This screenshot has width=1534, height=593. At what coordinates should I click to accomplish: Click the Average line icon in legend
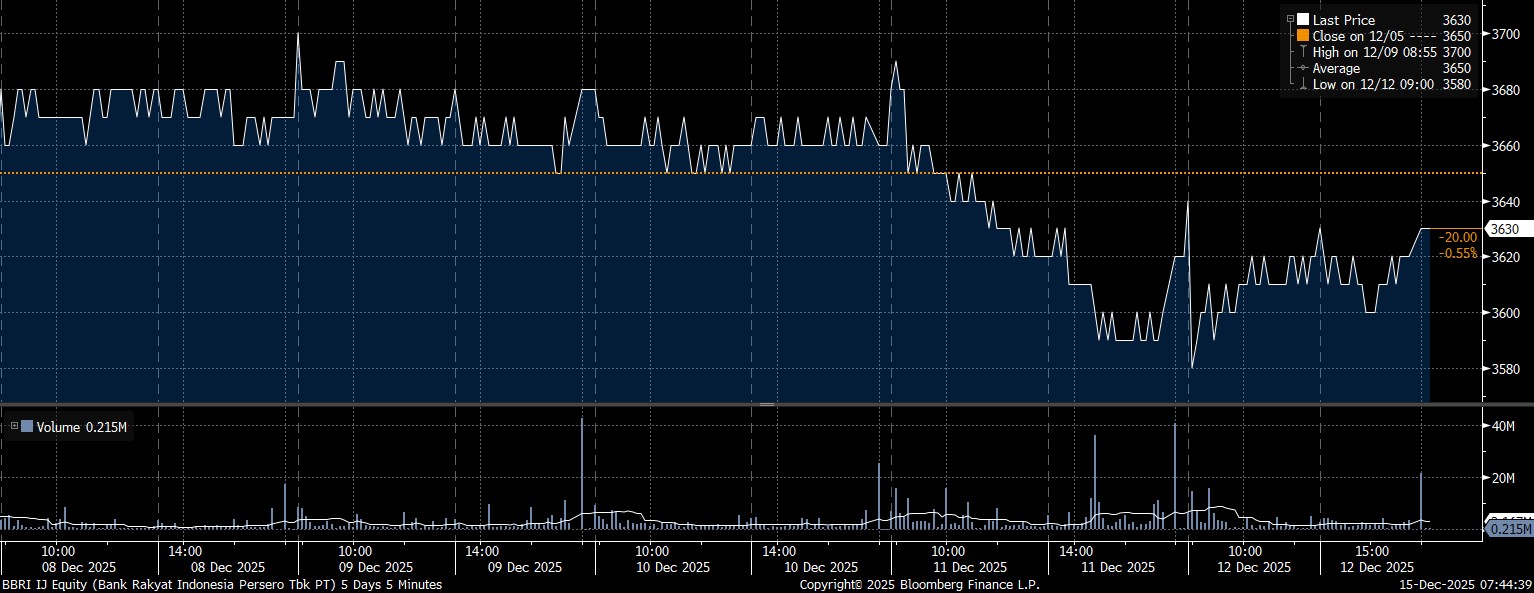[x=1303, y=68]
